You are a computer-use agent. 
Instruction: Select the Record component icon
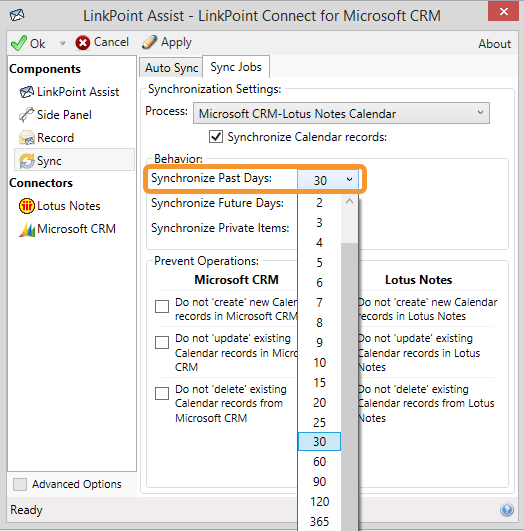(x=27, y=138)
